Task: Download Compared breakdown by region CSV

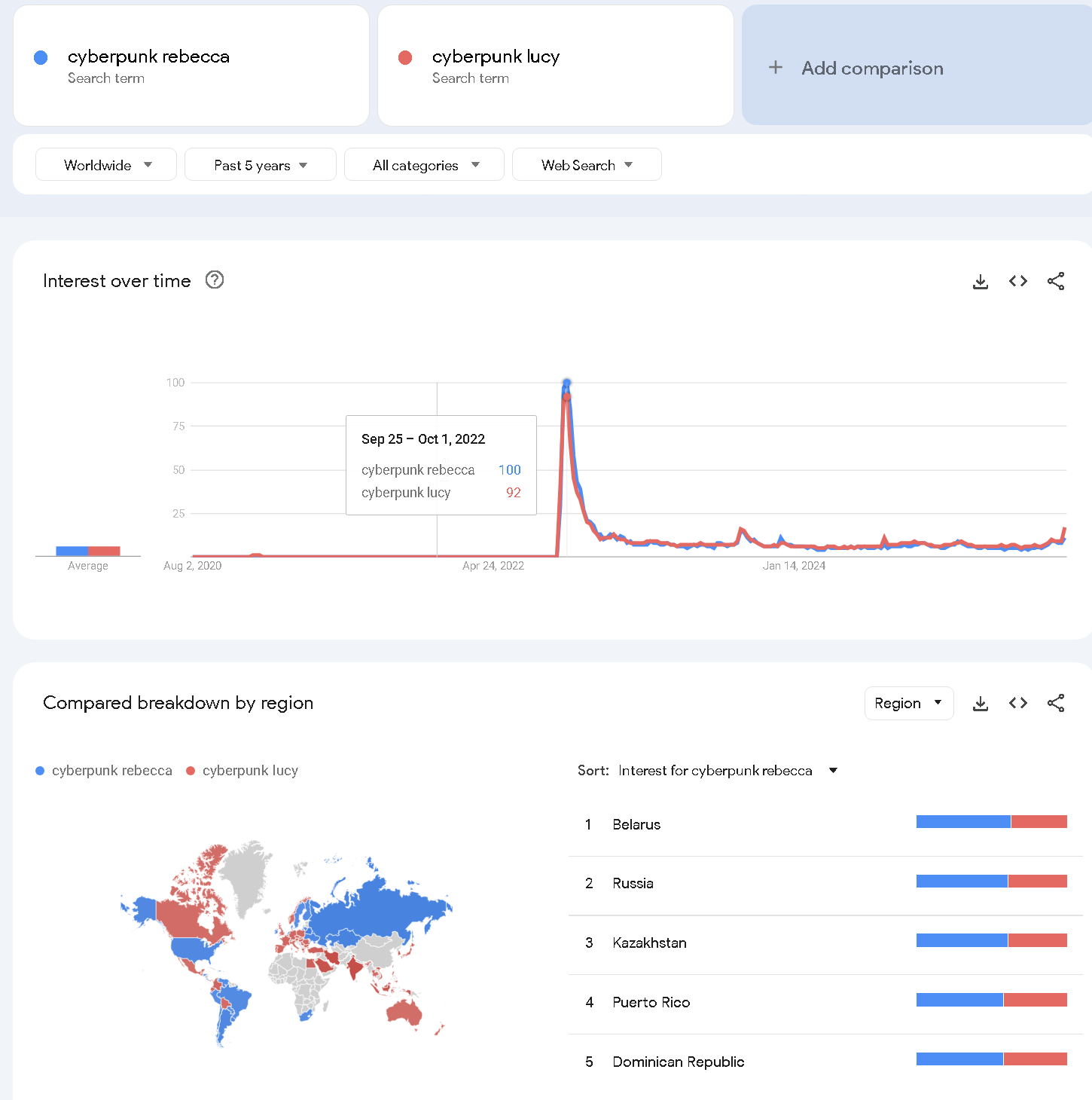Action: click(x=980, y=703)
